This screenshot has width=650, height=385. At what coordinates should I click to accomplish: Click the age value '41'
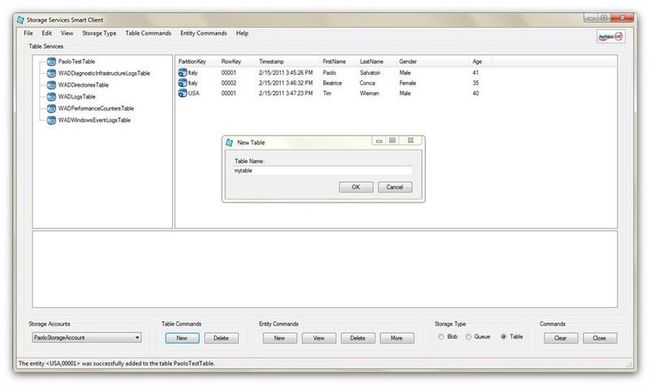[475, 73]
